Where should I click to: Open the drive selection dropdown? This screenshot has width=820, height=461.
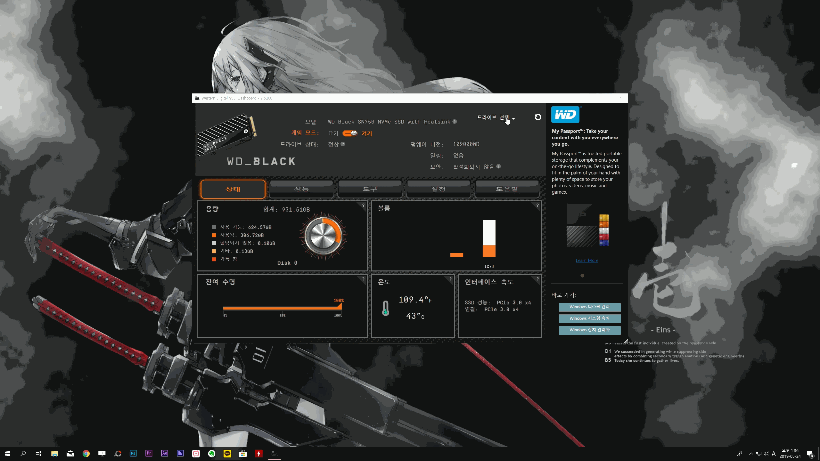click(x=496, y=118)
